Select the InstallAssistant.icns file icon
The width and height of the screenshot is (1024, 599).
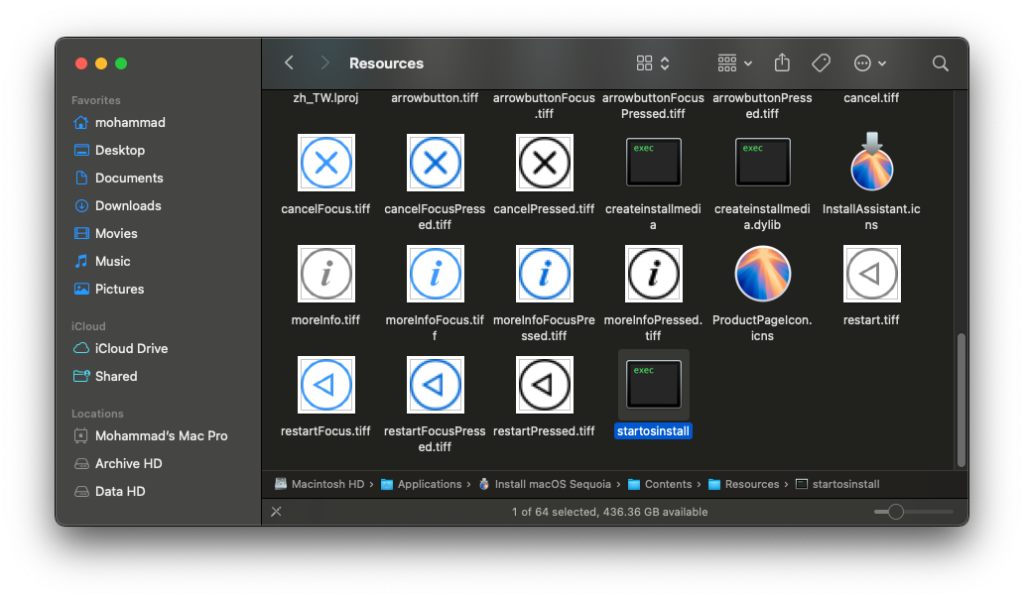tap(871, 162)
